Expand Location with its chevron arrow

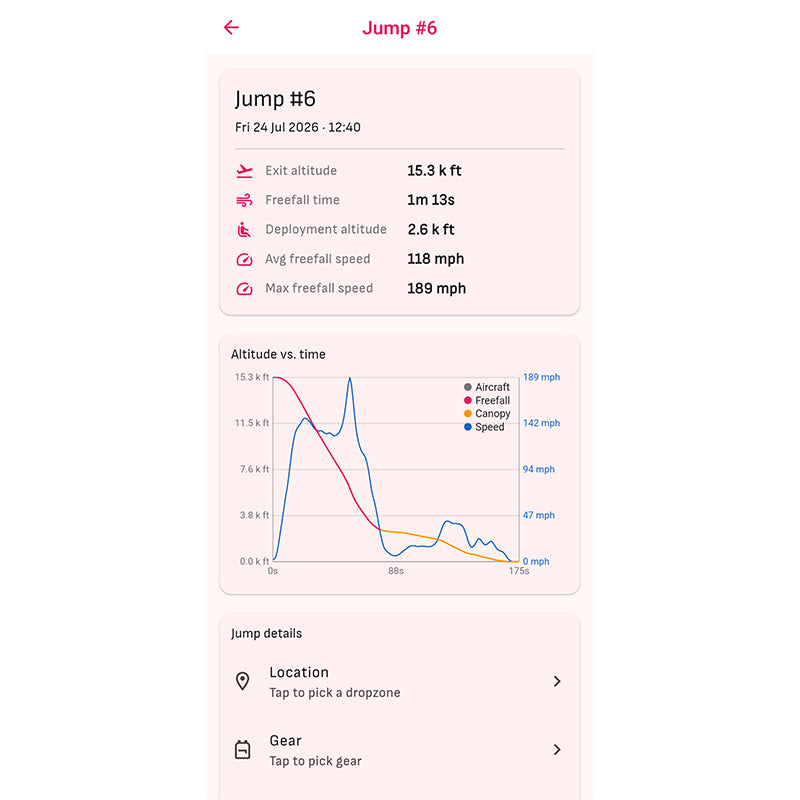click(x=557, y=681)
